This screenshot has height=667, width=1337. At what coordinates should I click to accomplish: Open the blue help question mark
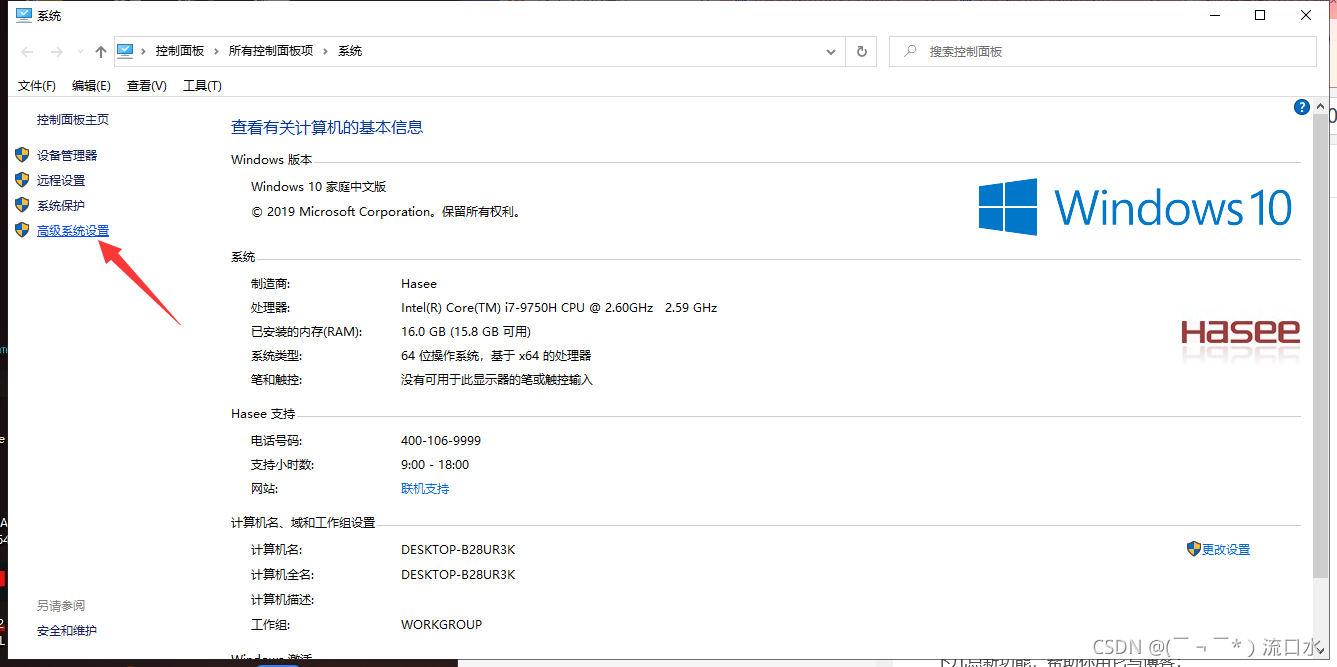1301,107
